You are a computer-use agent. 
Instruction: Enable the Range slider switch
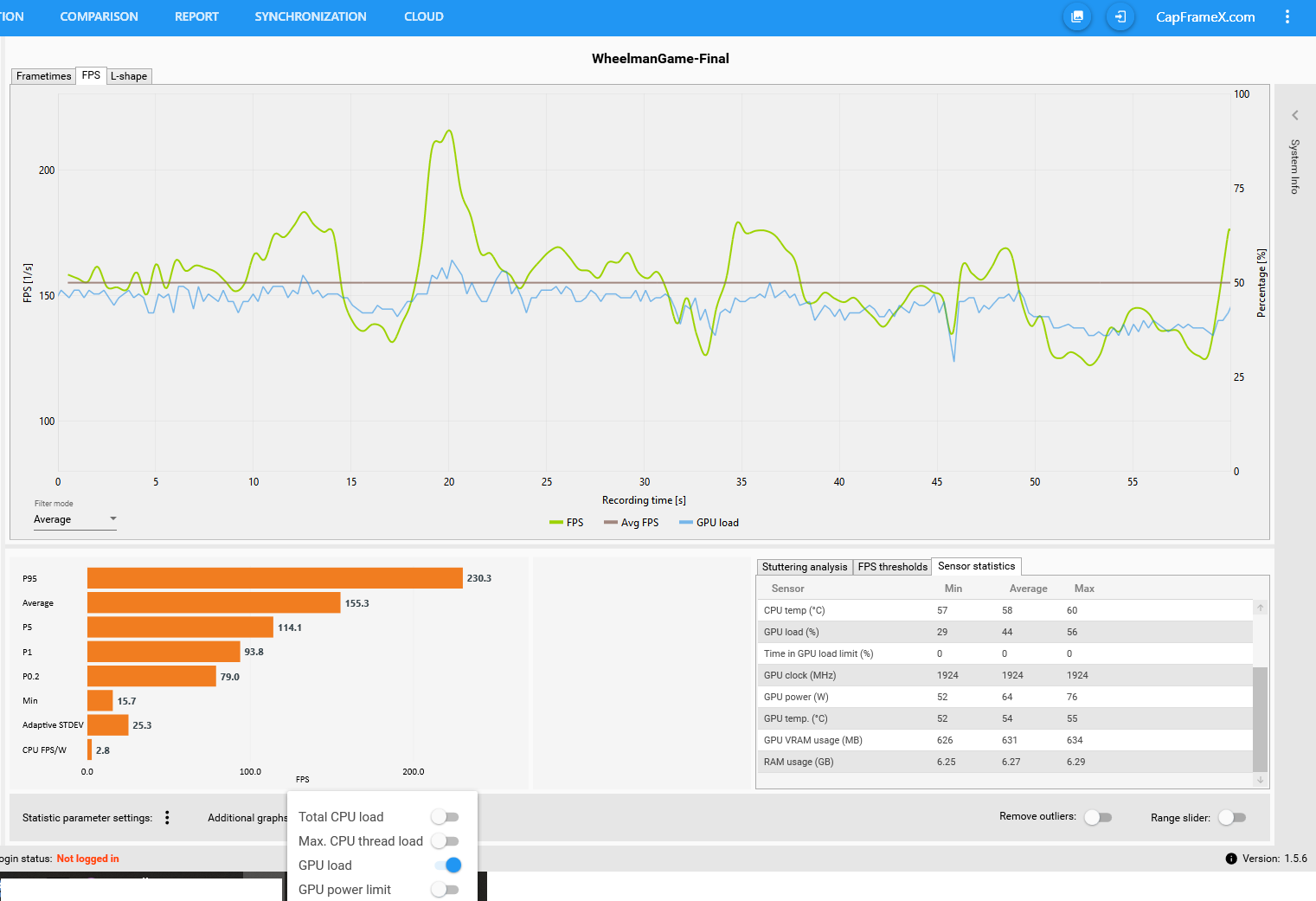1232,817
